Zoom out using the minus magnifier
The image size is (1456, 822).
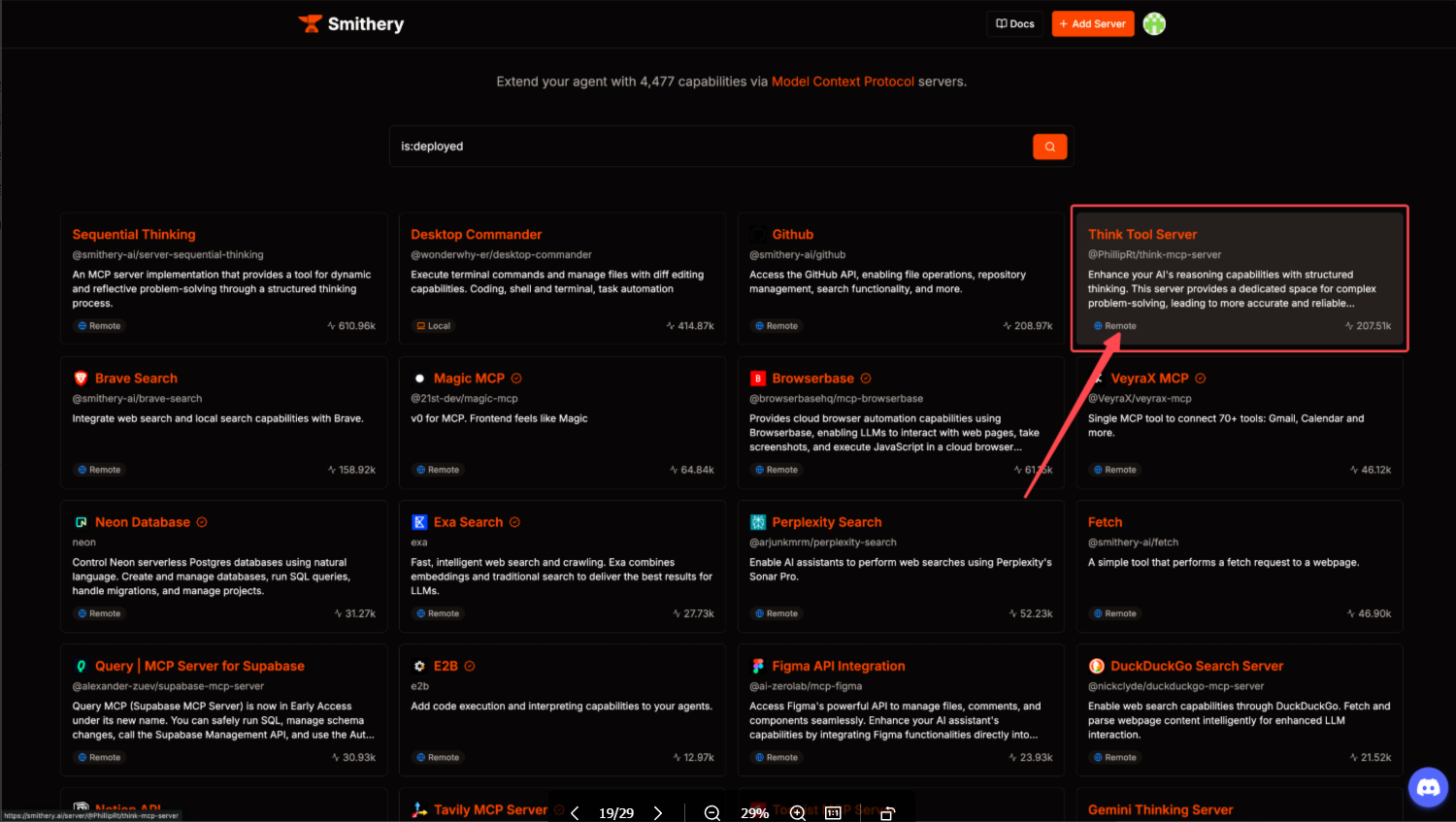click(x=712, y=813)
